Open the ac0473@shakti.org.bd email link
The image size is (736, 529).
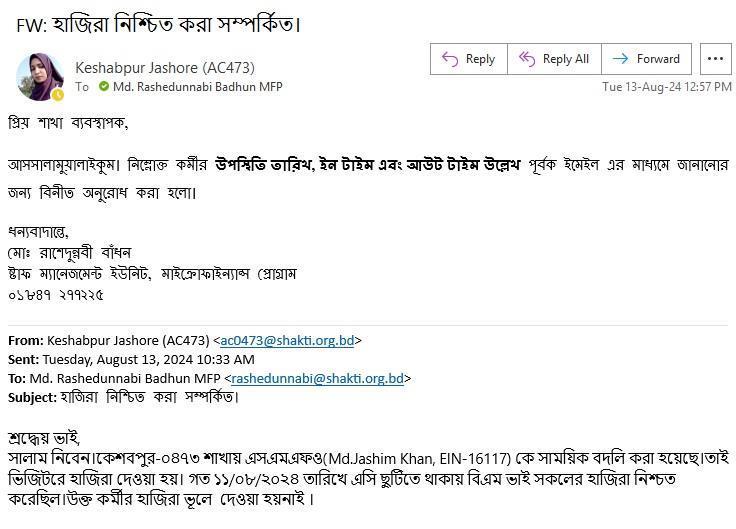[x=287, y=340]
